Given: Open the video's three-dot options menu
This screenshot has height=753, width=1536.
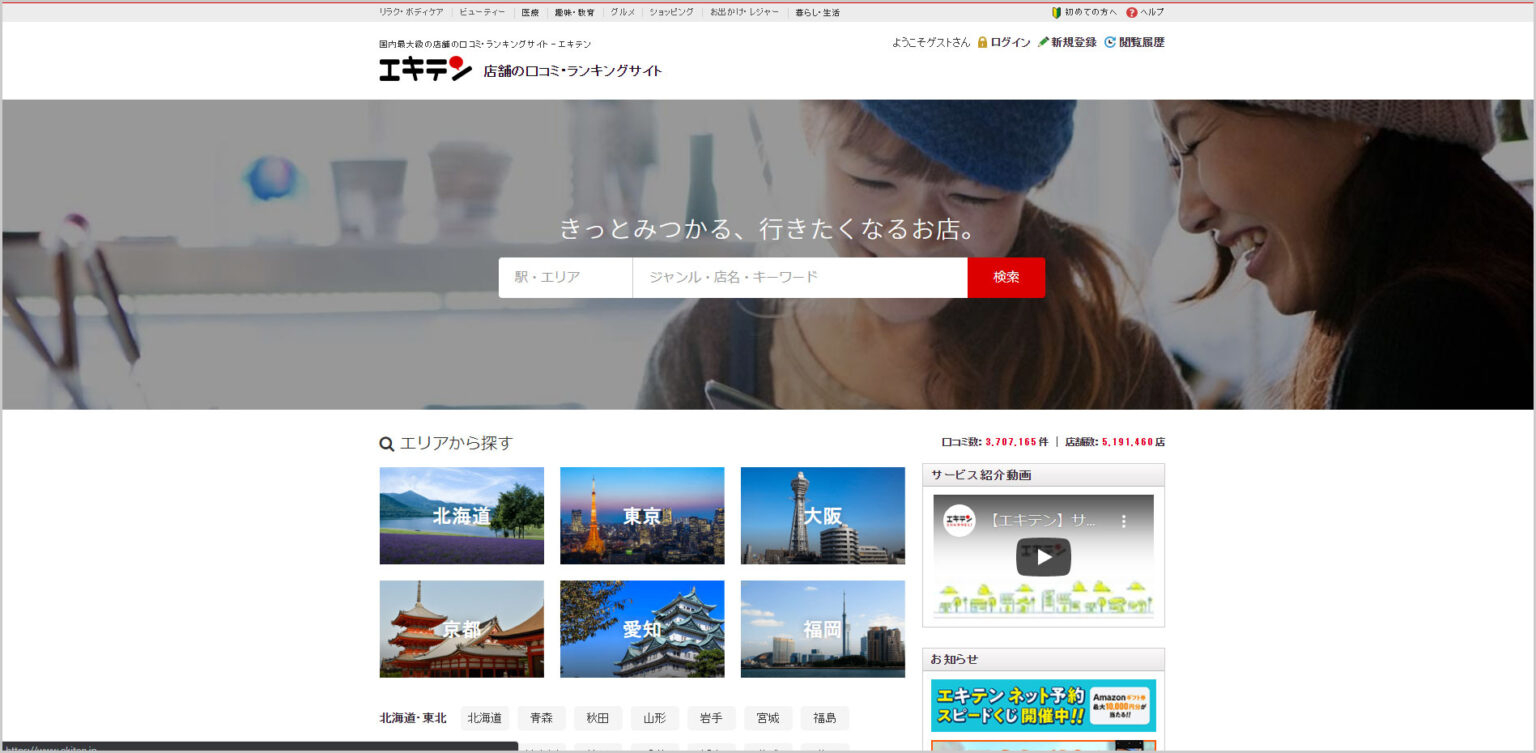Looking at the screenshot, I should [1123, 521].
